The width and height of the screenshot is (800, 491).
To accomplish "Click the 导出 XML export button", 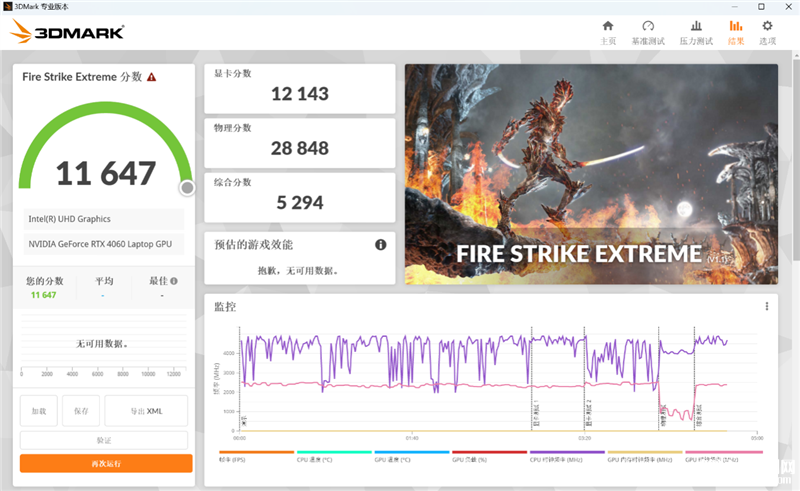I will point(146,410).
